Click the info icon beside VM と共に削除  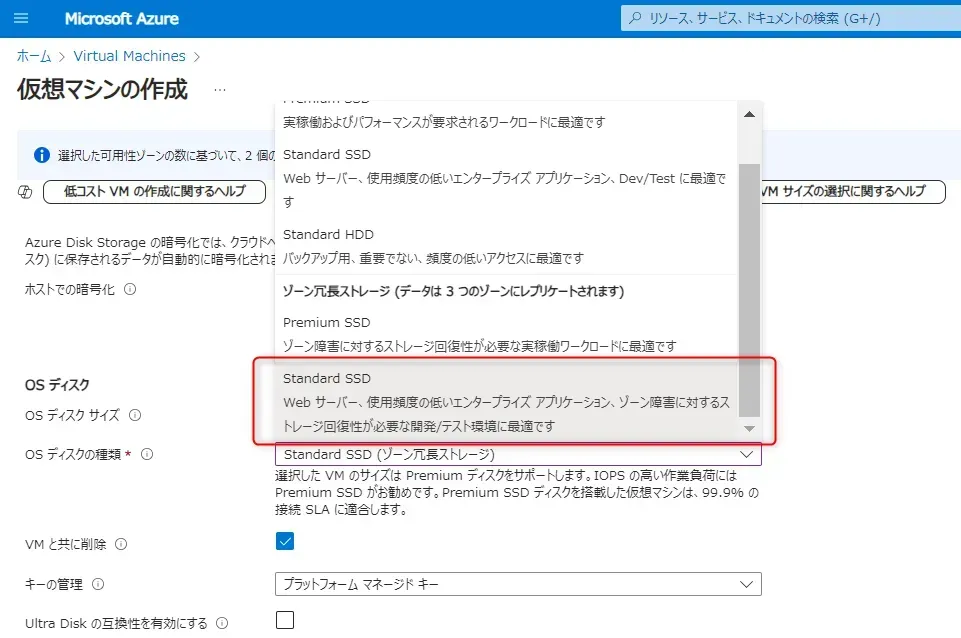click(121, 545)
